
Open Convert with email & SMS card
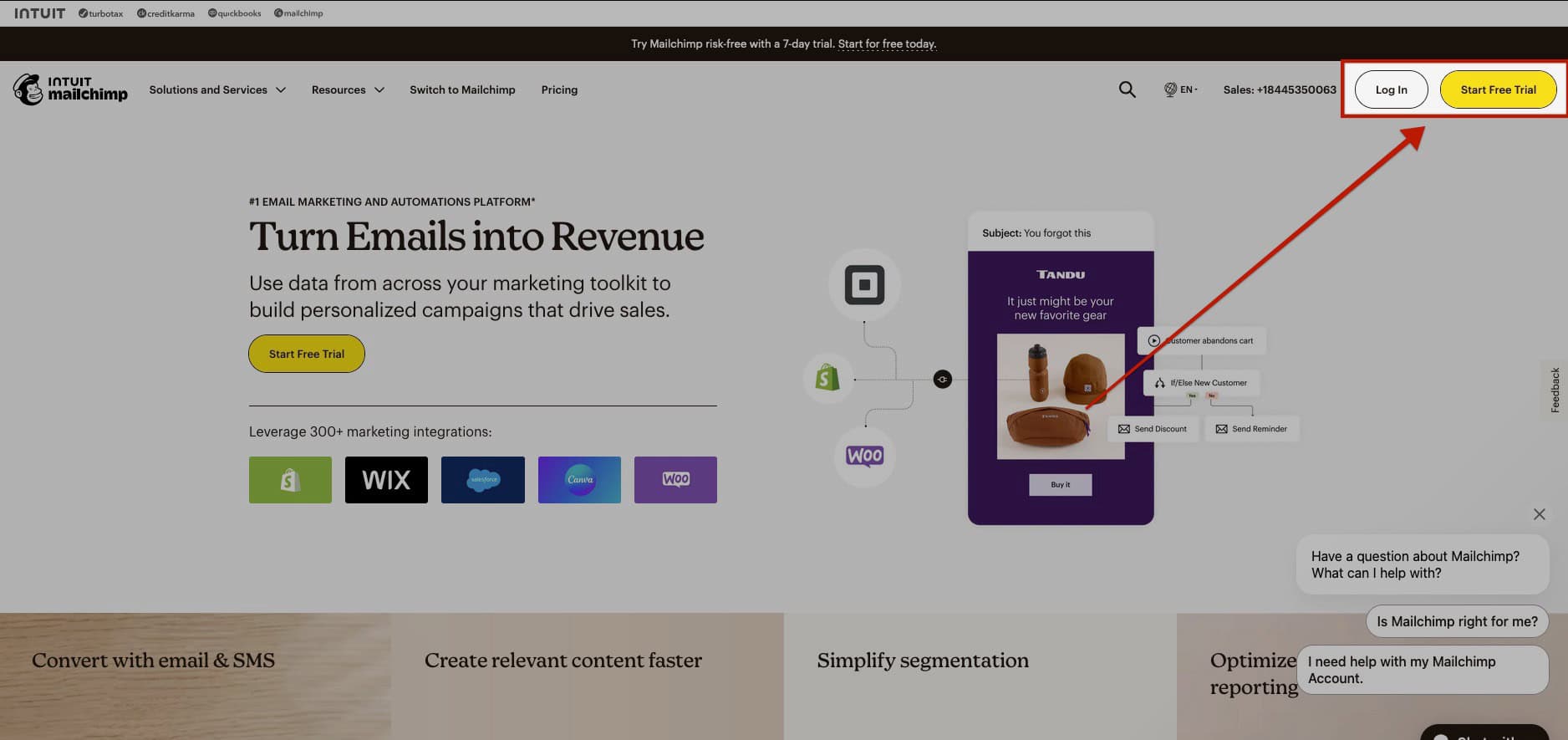(196, 676)
